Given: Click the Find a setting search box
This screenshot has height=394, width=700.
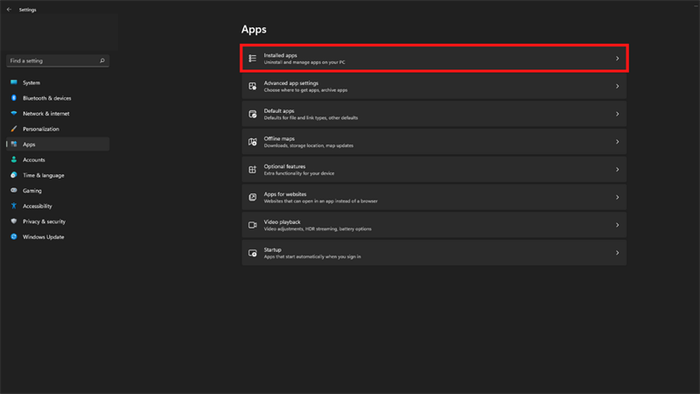Looking at the screenshot, I should pyautogui.click(x=58, y=61).
